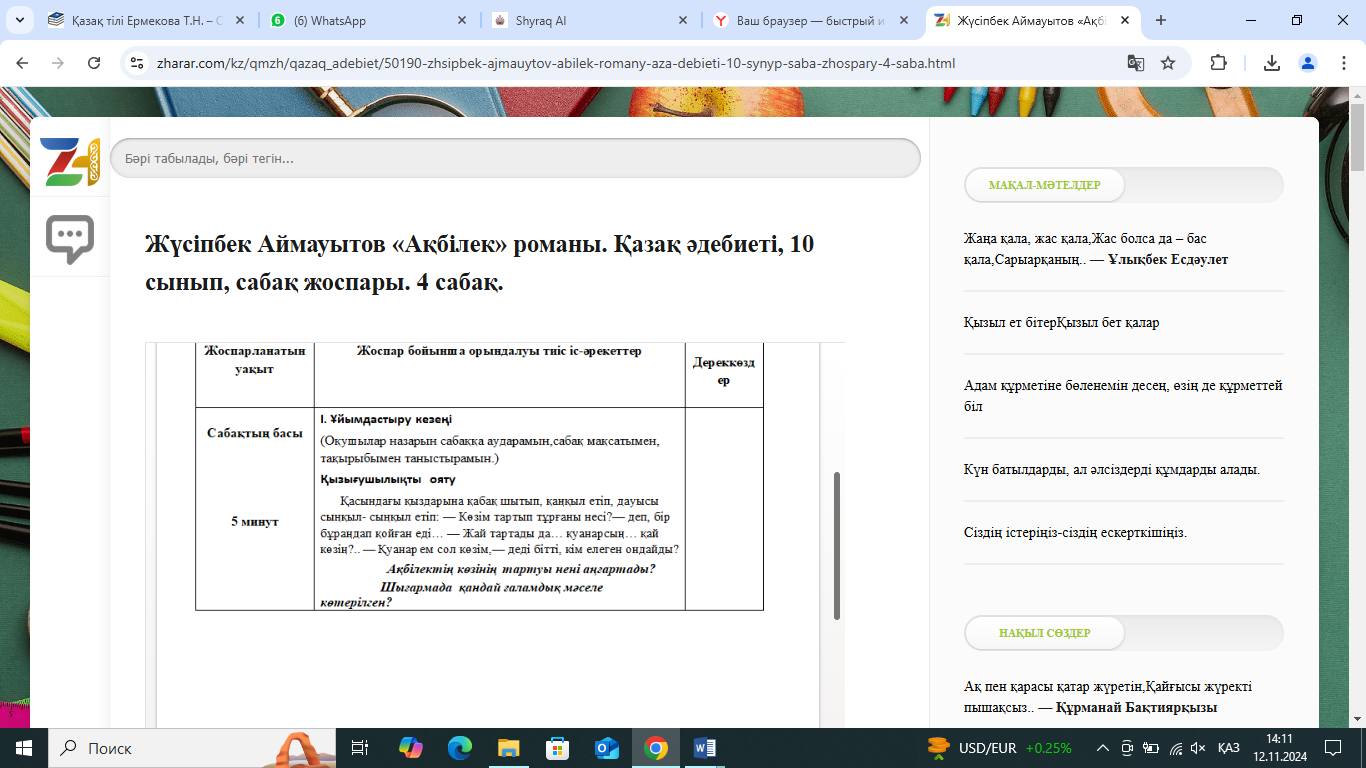Switch the ҚАЗ input language indicator
The height and width of the screenshot is (768, 1366).
point(1229,748)
